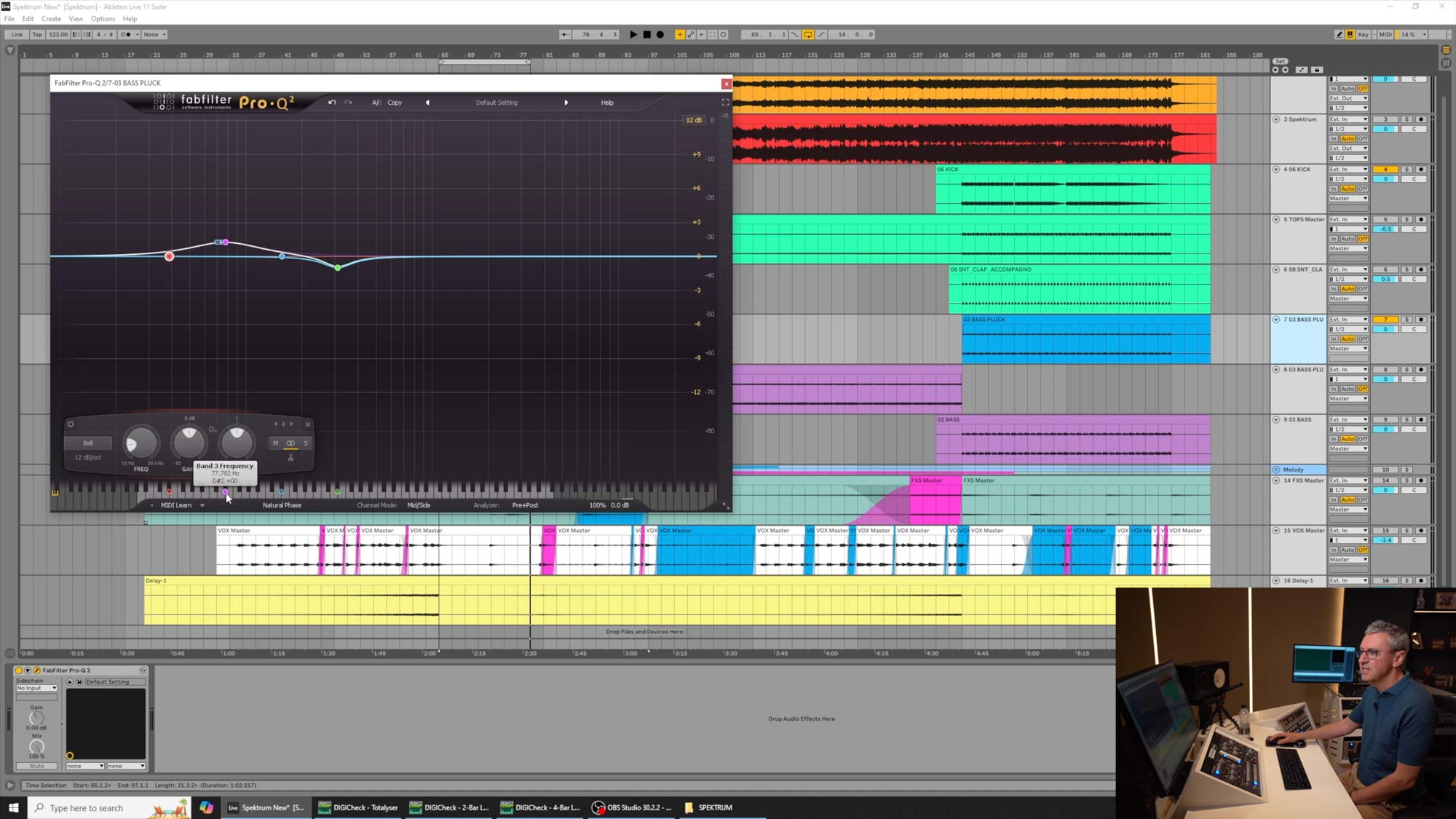Open the Options menu
Viewport: 1456px width, 819px height.
pos(103,19)
